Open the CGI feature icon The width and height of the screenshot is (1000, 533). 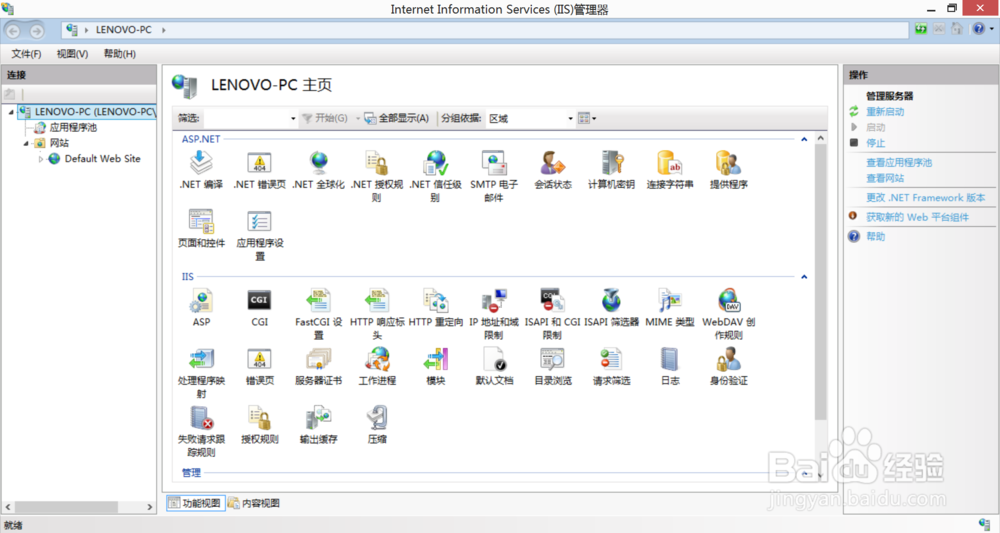pyautogui.click(x=260, y=307)
